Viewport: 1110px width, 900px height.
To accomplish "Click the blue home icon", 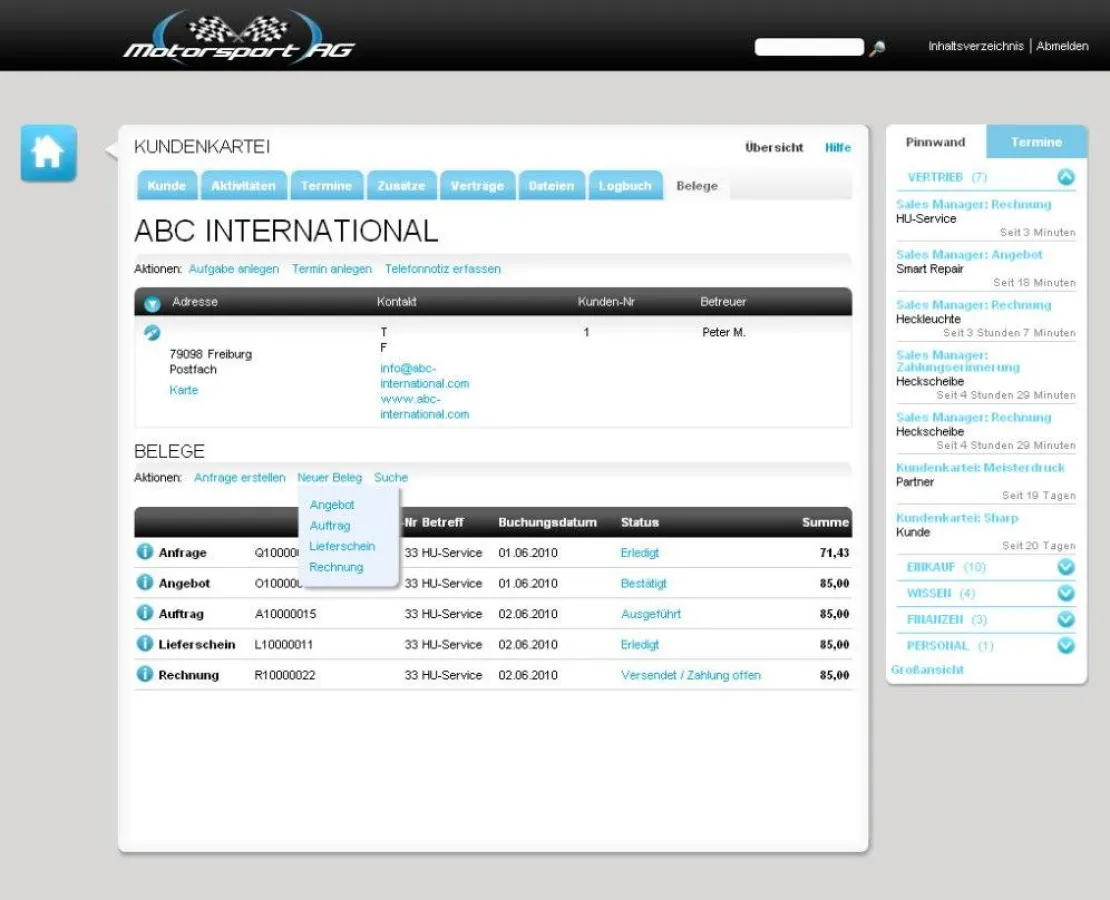I will 48,153.
